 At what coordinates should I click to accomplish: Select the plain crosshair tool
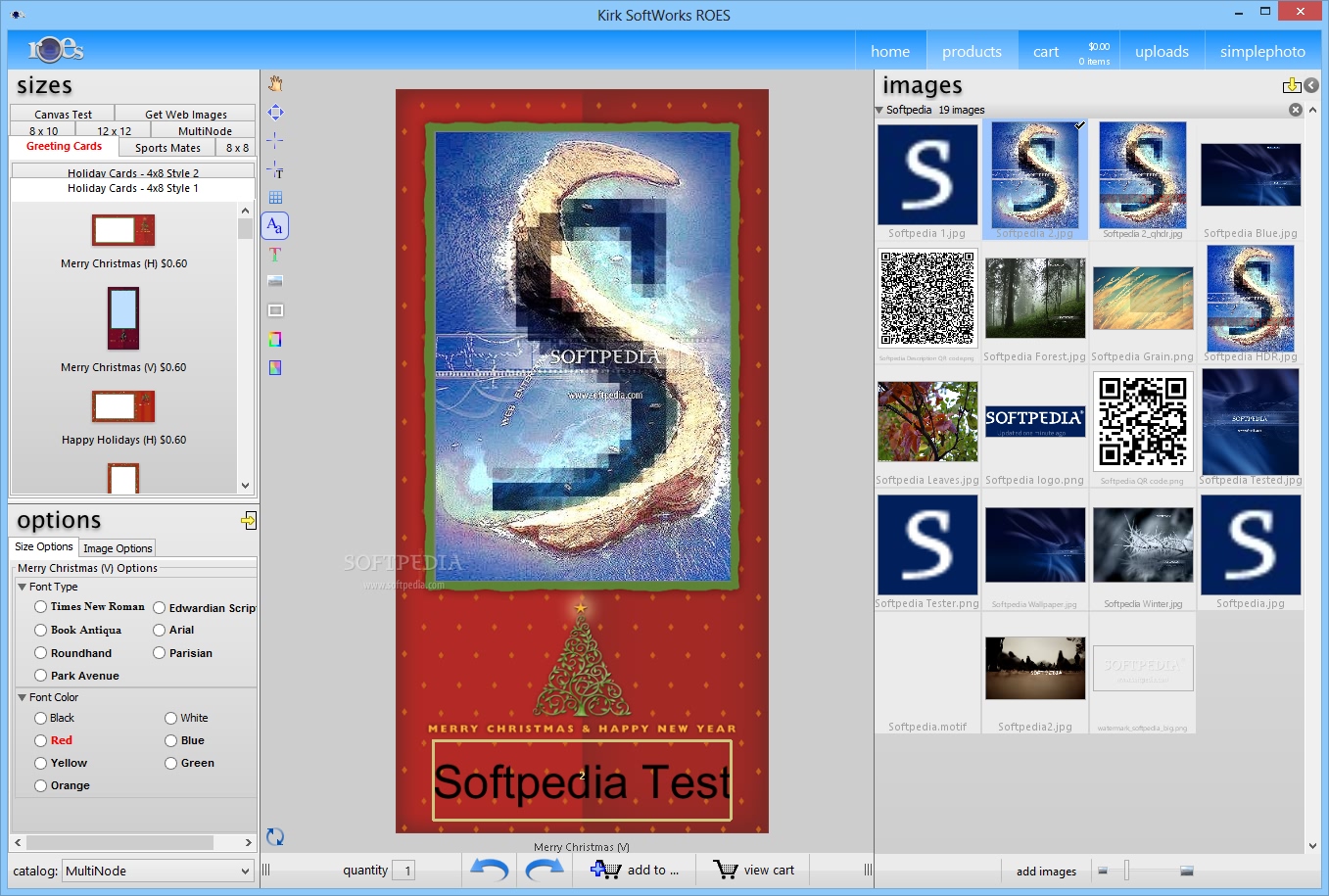click(x=275, y=140)
